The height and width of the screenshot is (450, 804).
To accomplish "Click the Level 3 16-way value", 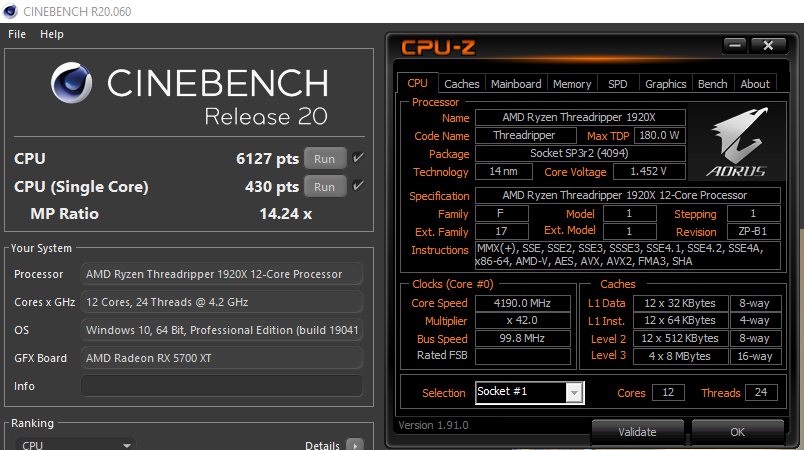I will click(x=755, y=356).
